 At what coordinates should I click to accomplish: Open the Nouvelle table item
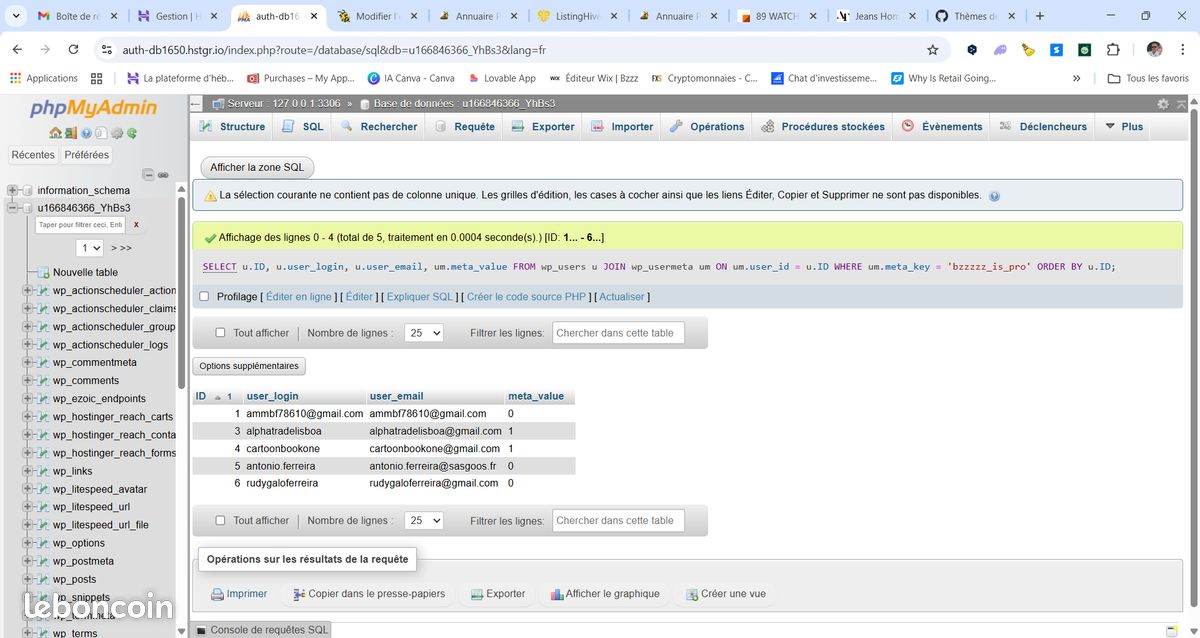point(85,272)
